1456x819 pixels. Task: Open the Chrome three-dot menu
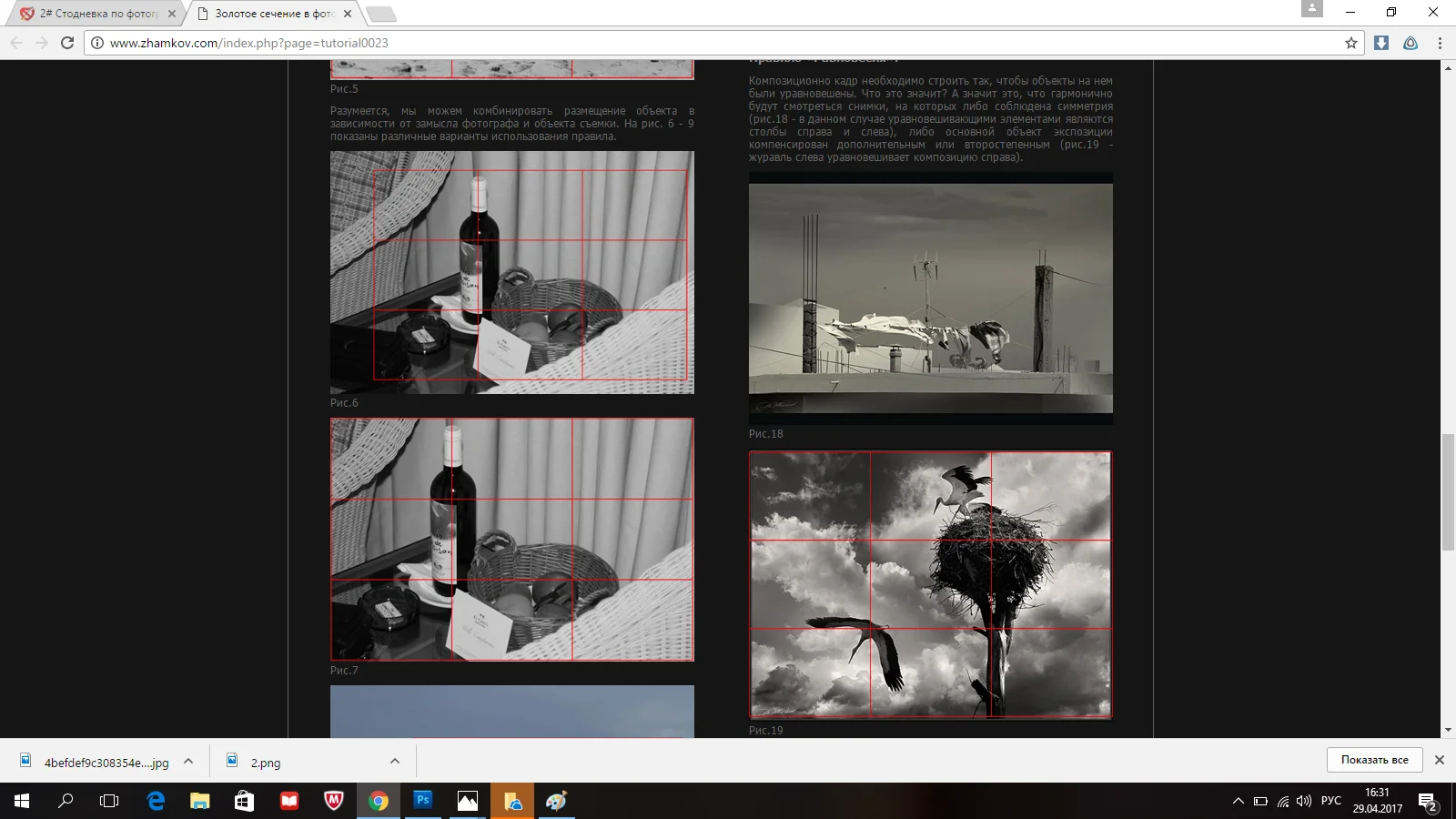[x=1439, y=42]
